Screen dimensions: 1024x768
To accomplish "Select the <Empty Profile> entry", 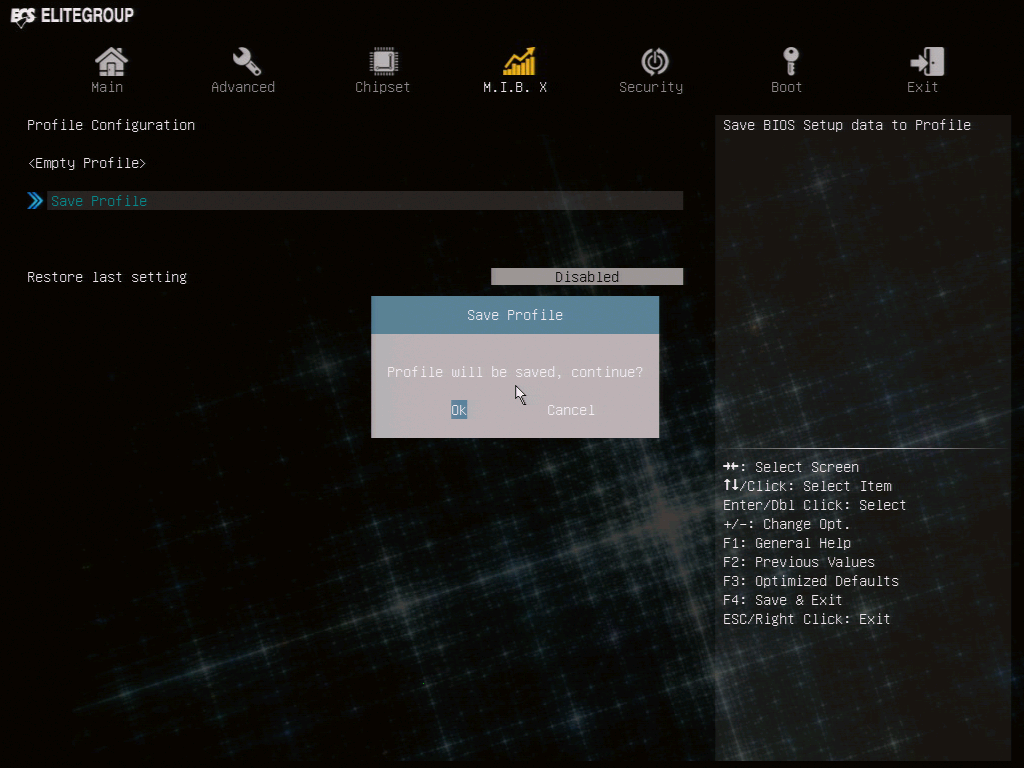I will [86, 163].
